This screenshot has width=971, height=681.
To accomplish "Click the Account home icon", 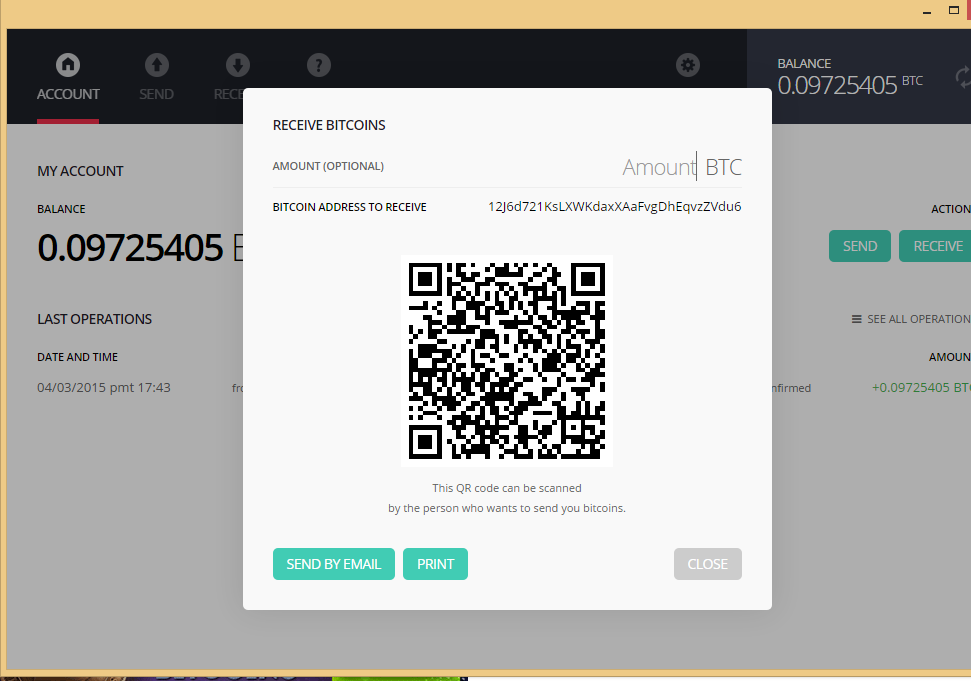I will [x=68, y=66].
